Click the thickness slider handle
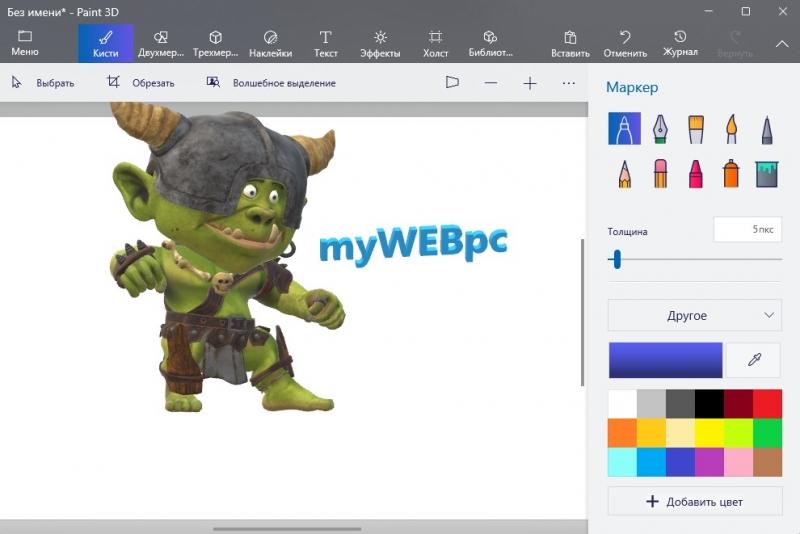 click(617, 259)
